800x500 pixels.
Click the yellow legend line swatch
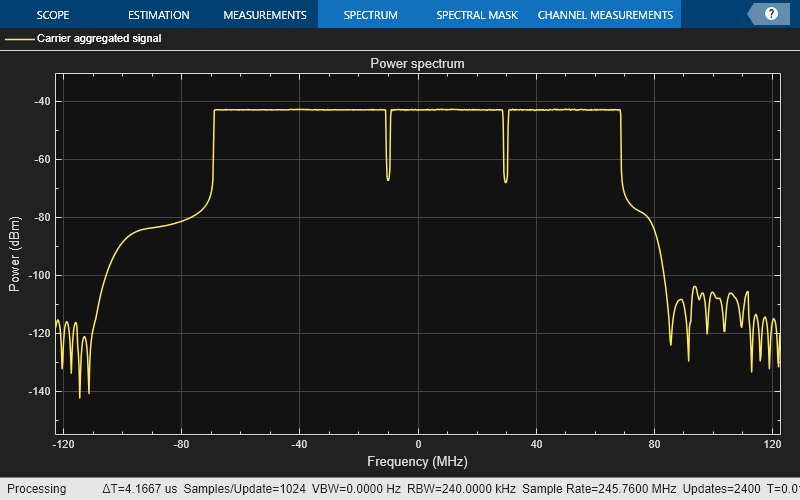click(x=19, y=39)
